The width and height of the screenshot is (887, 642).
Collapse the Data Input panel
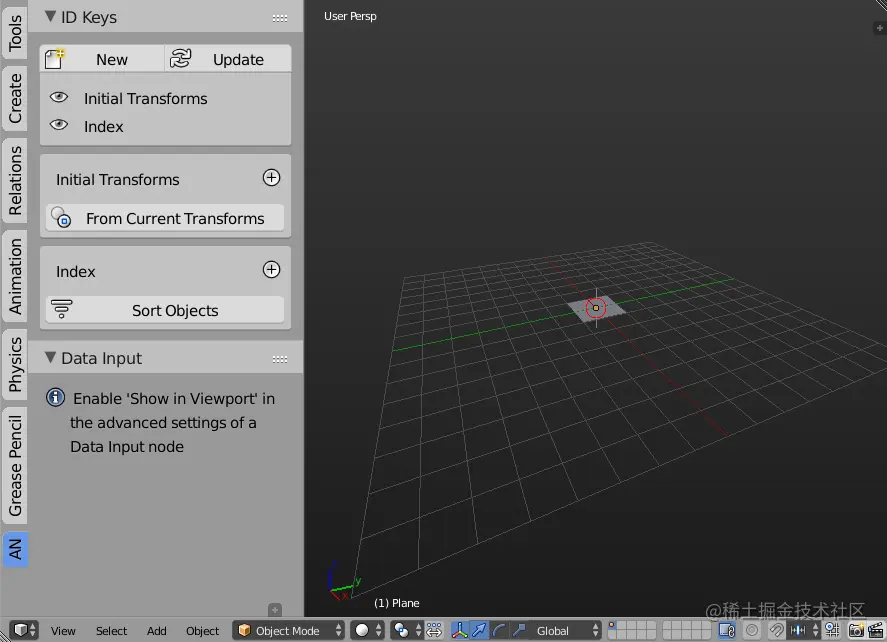(x=50, y=357)
